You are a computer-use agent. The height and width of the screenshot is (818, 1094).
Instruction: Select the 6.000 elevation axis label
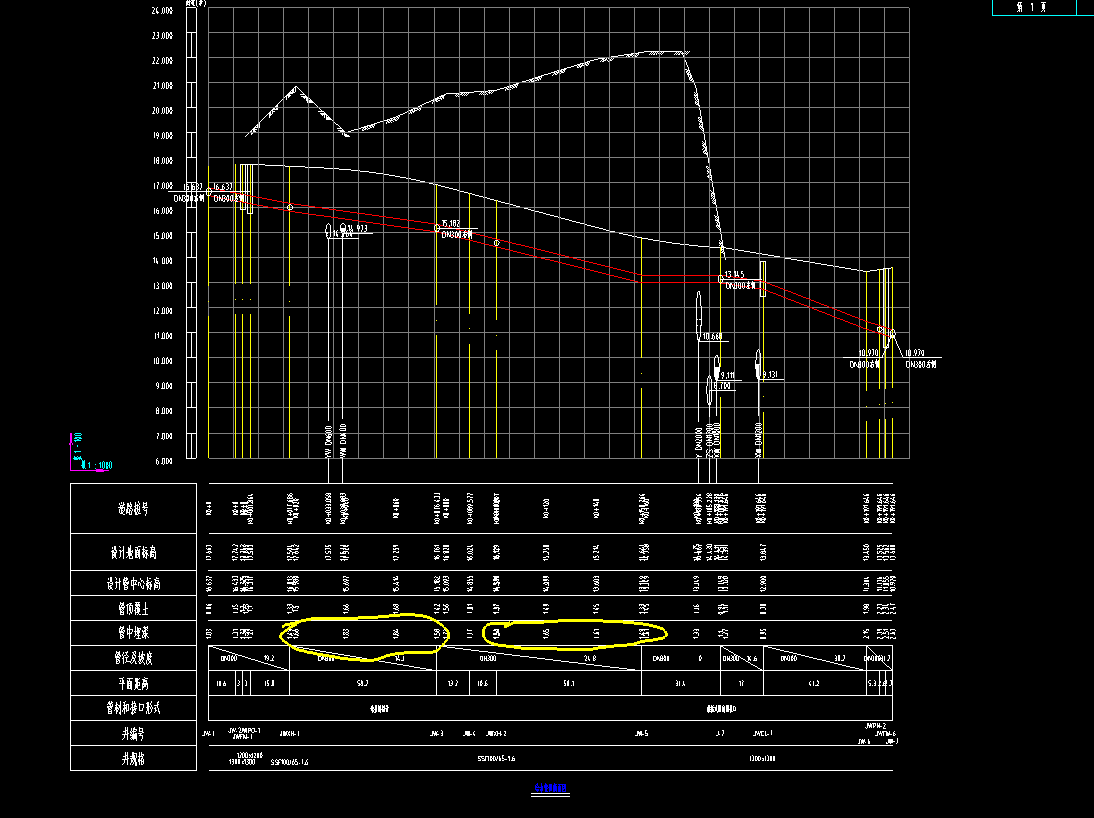(162, 461)
